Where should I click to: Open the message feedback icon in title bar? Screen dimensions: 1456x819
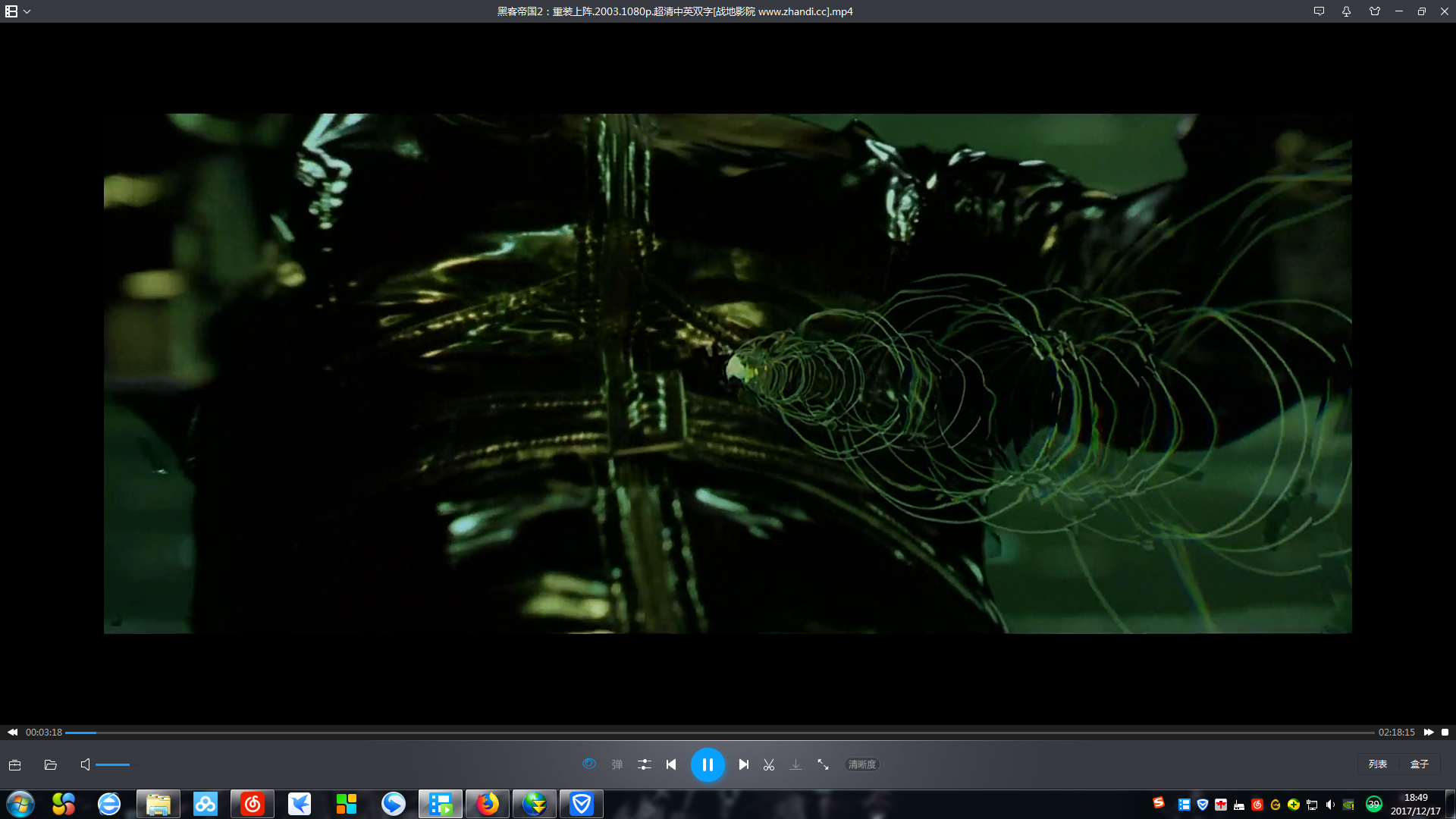(1319, 11)
